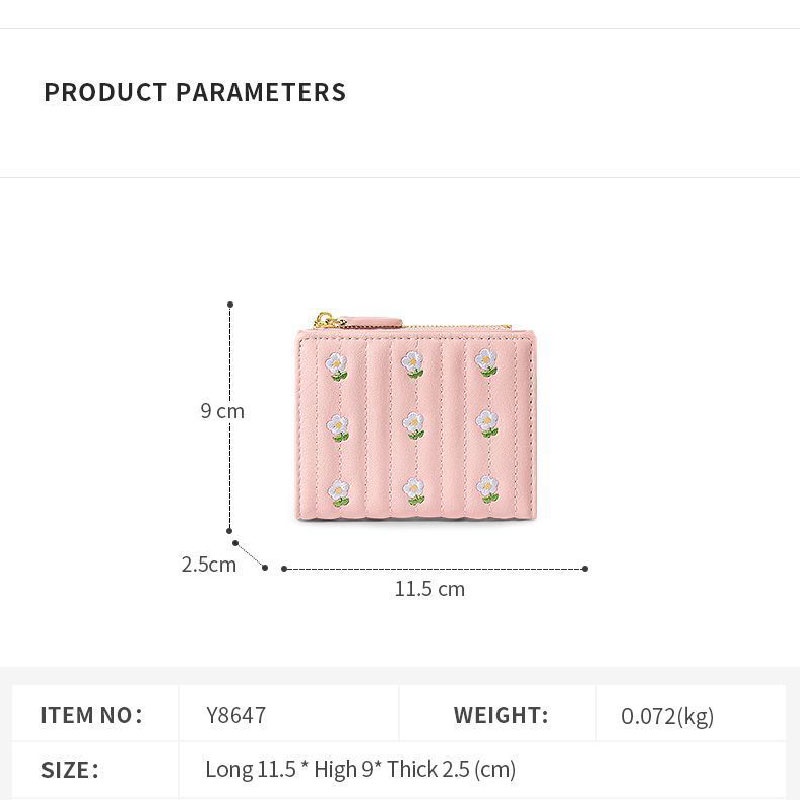Image resolution: width=800 pixels, height=800 pixels.
Task: Click the gold zipper pull on wallet
Action: [x=327, y=318]
